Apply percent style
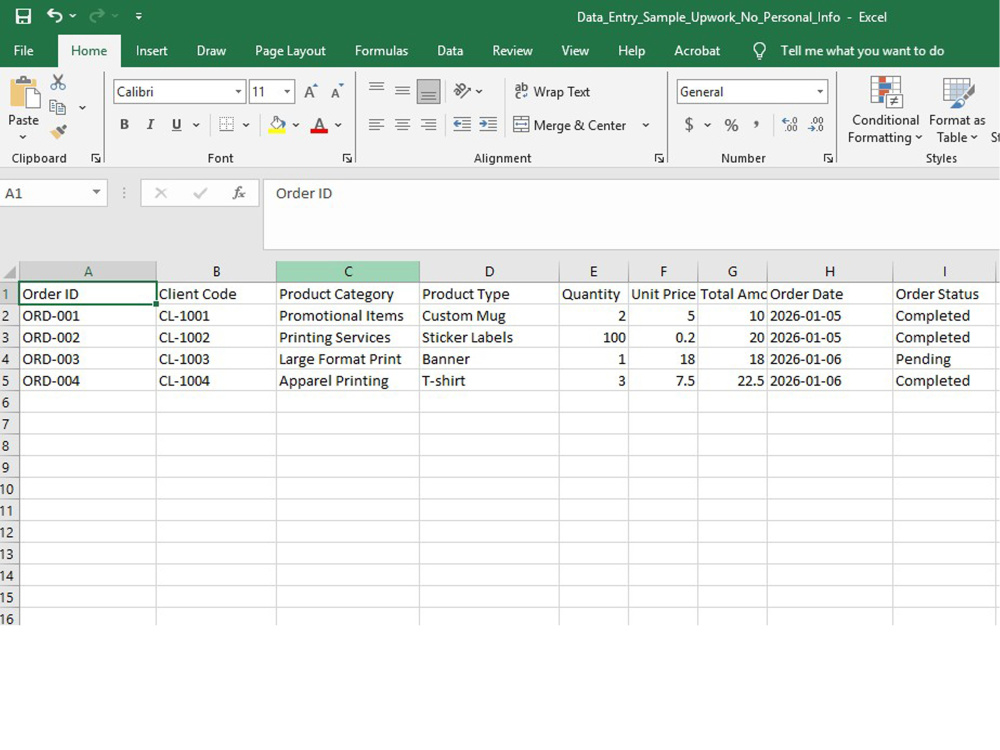The width and height of the screenshot is (1000, 750). coord(731,125)
